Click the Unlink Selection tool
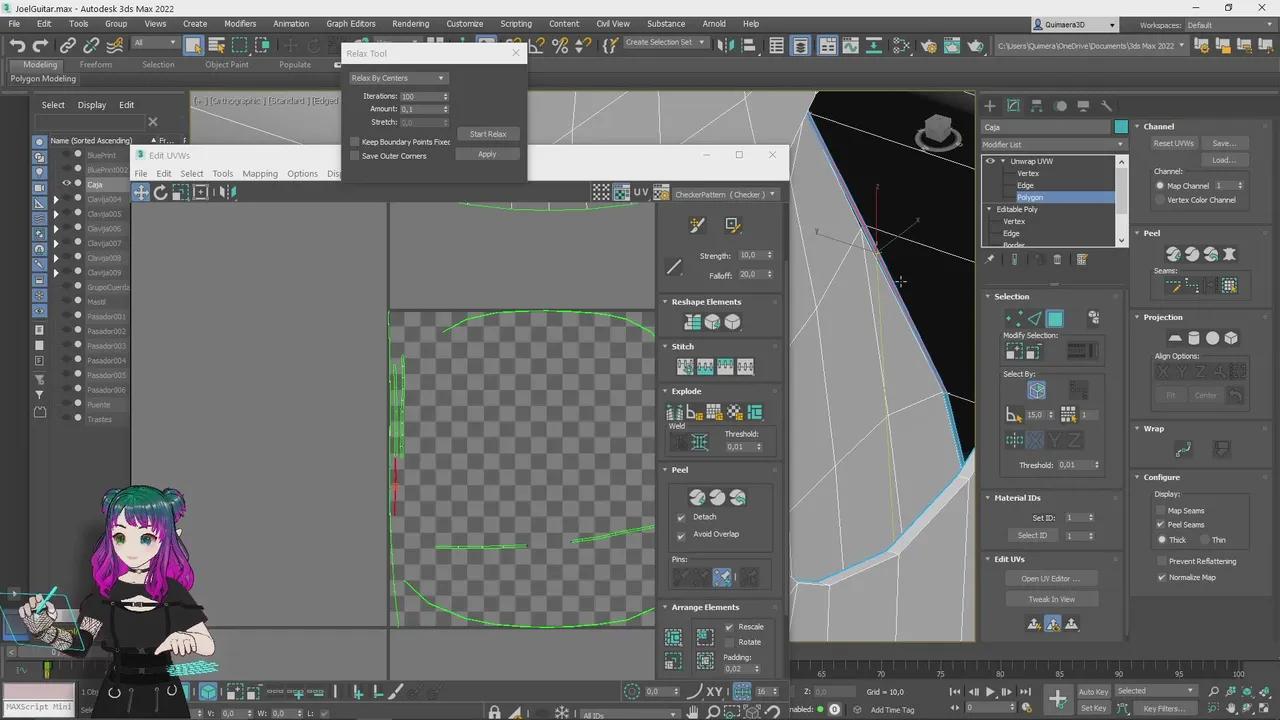Viewport: 1280px width, 720px height. point(91,45)
